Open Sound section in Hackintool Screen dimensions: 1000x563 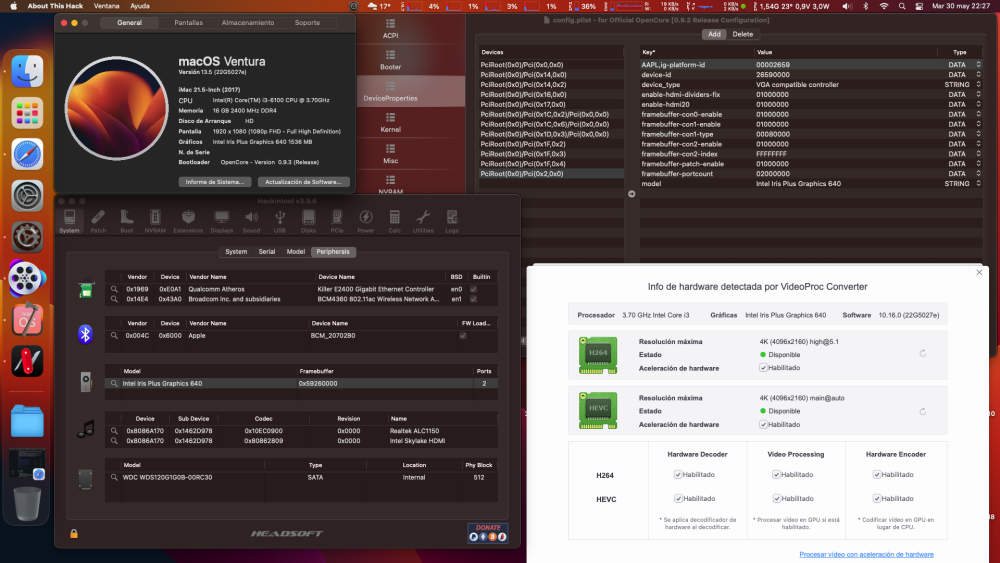[x=251, y=221]
